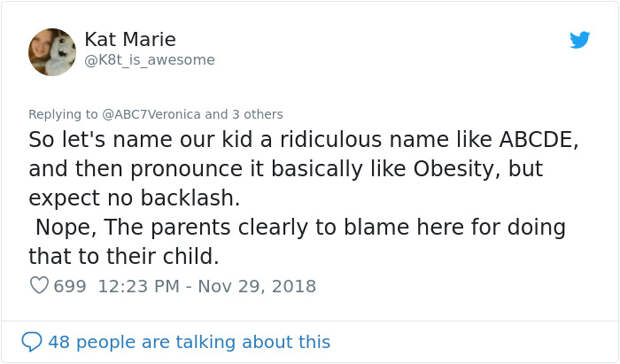The height and width of the screenshot is (364, 620).
Task: Open the @ABC7Veronica mention
Action: point(151,114)
